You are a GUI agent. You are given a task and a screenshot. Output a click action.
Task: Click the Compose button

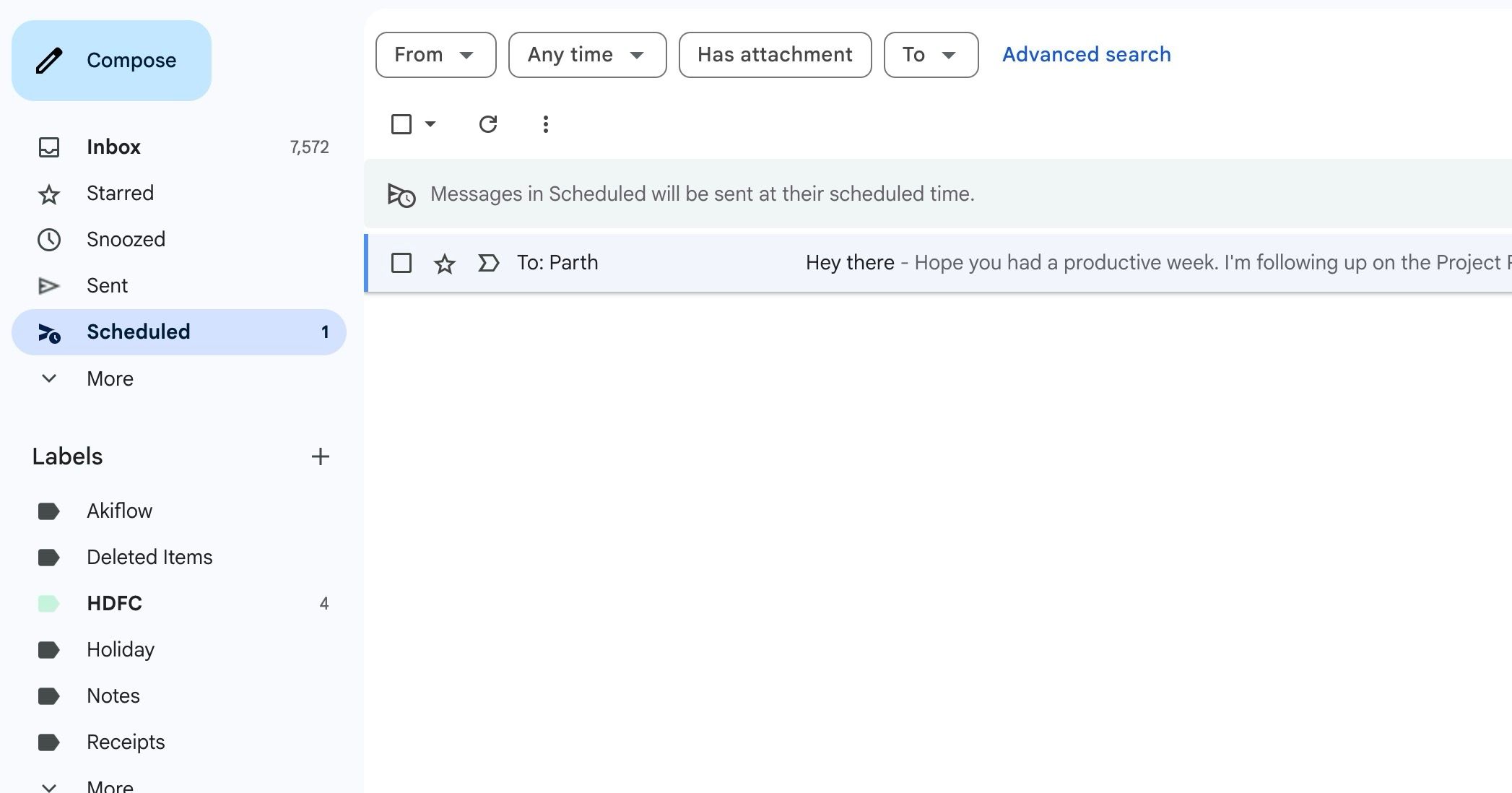point(111,61)
